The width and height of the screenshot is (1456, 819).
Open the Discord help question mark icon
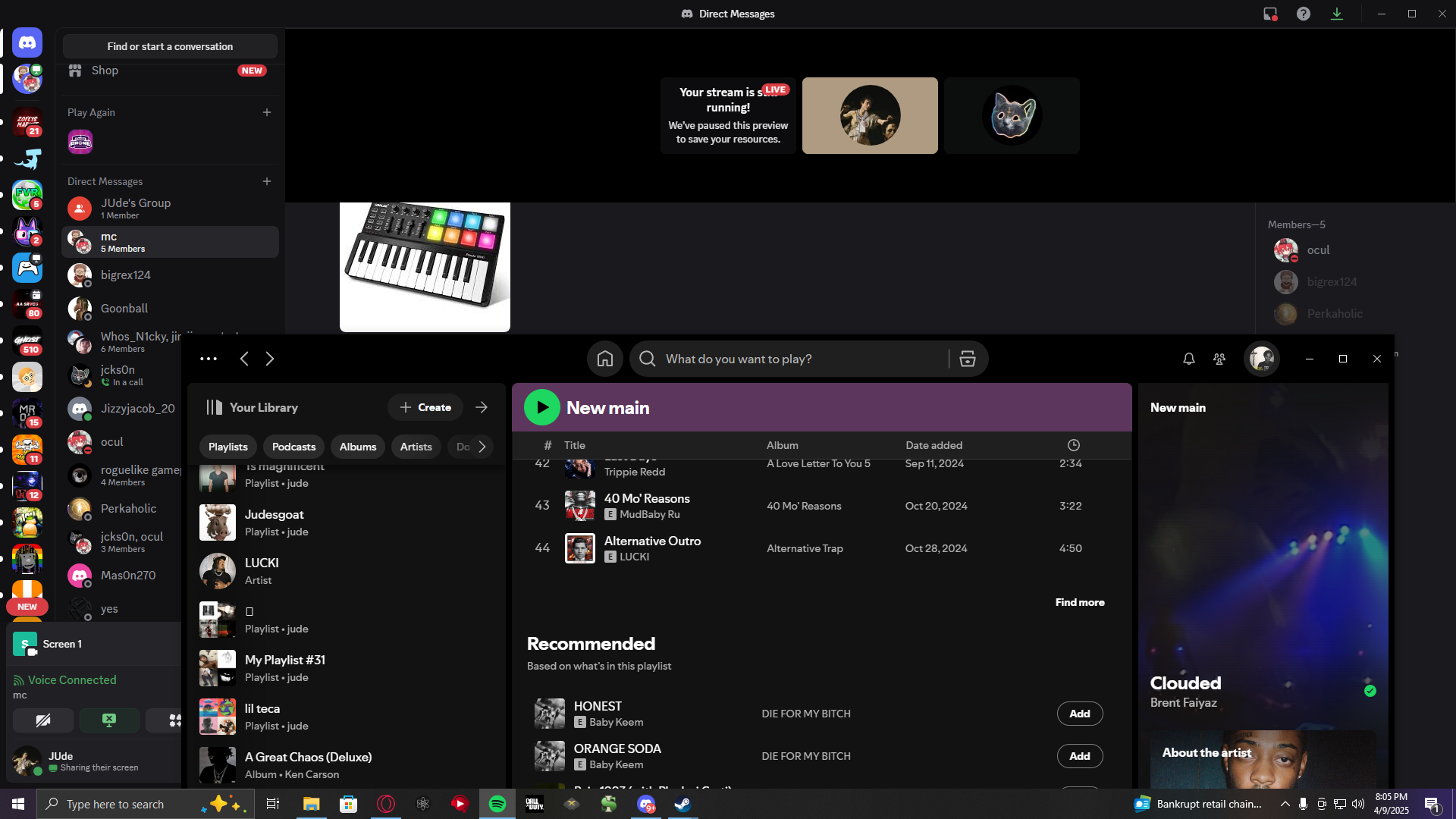coord(1303,14)
